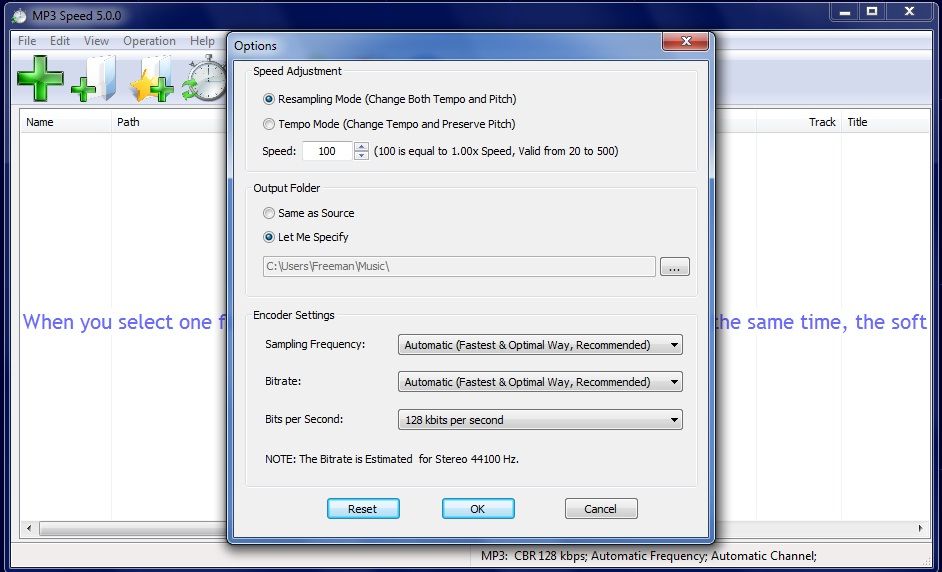Click the Name column header

pyautogui.click(x=65, y=122)
